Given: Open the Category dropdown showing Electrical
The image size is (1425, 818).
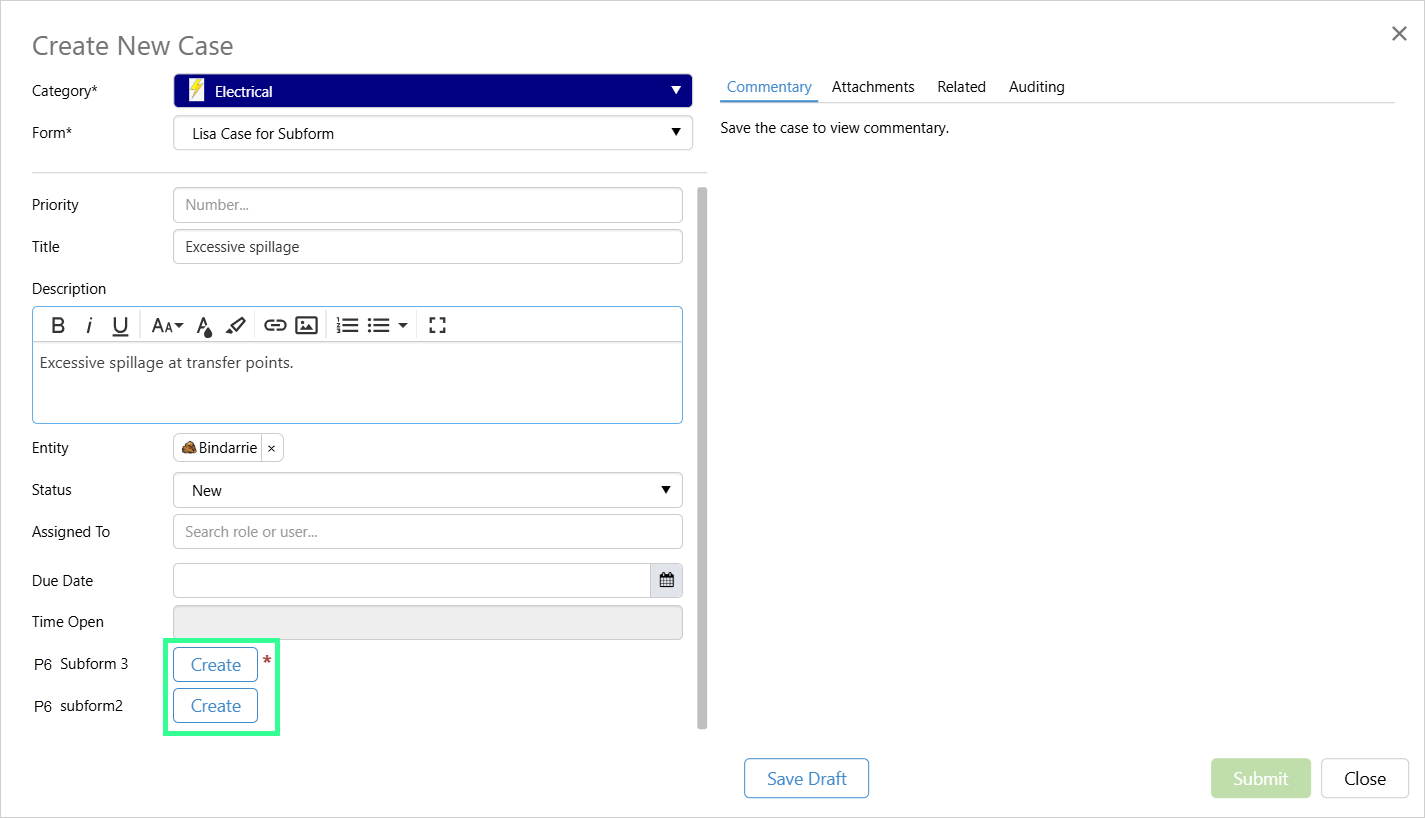Looking at the screenshot, I should point(432,91).
